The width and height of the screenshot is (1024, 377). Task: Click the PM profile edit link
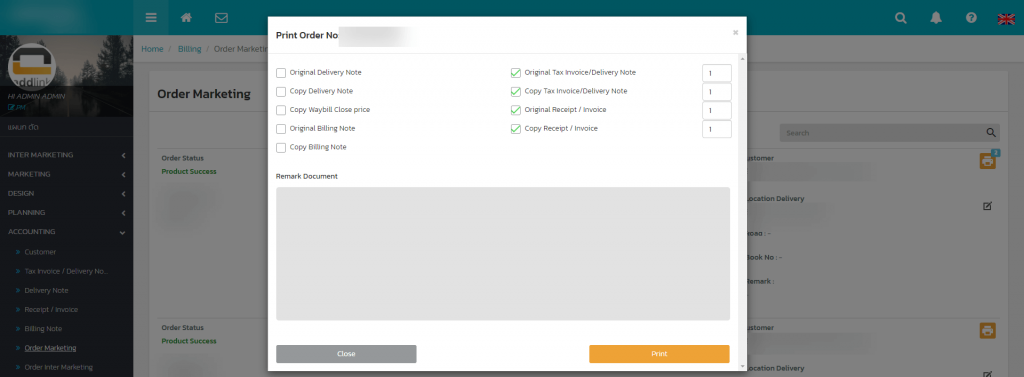[16, 107]
